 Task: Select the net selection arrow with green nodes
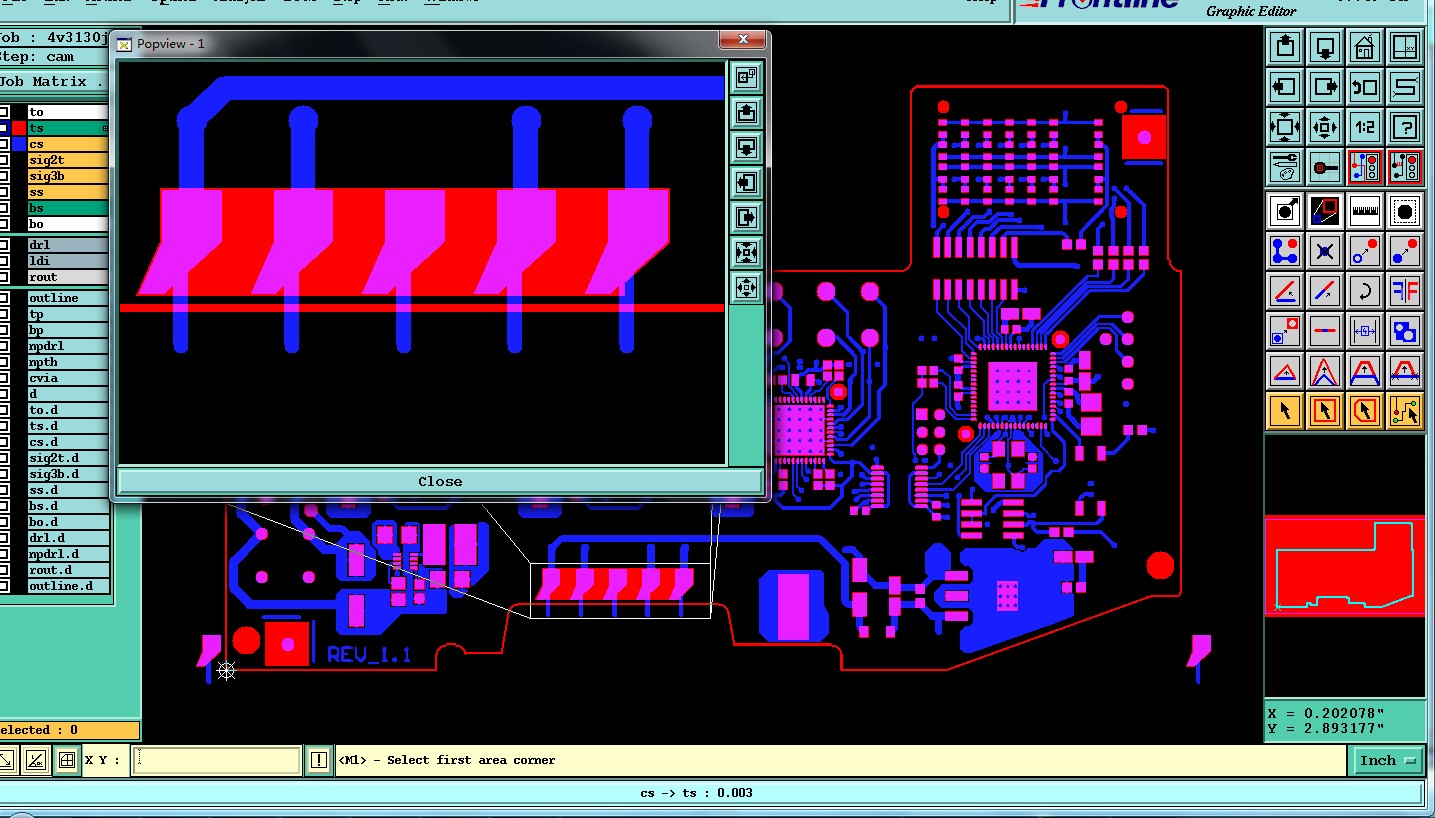tap(1405, 411)
